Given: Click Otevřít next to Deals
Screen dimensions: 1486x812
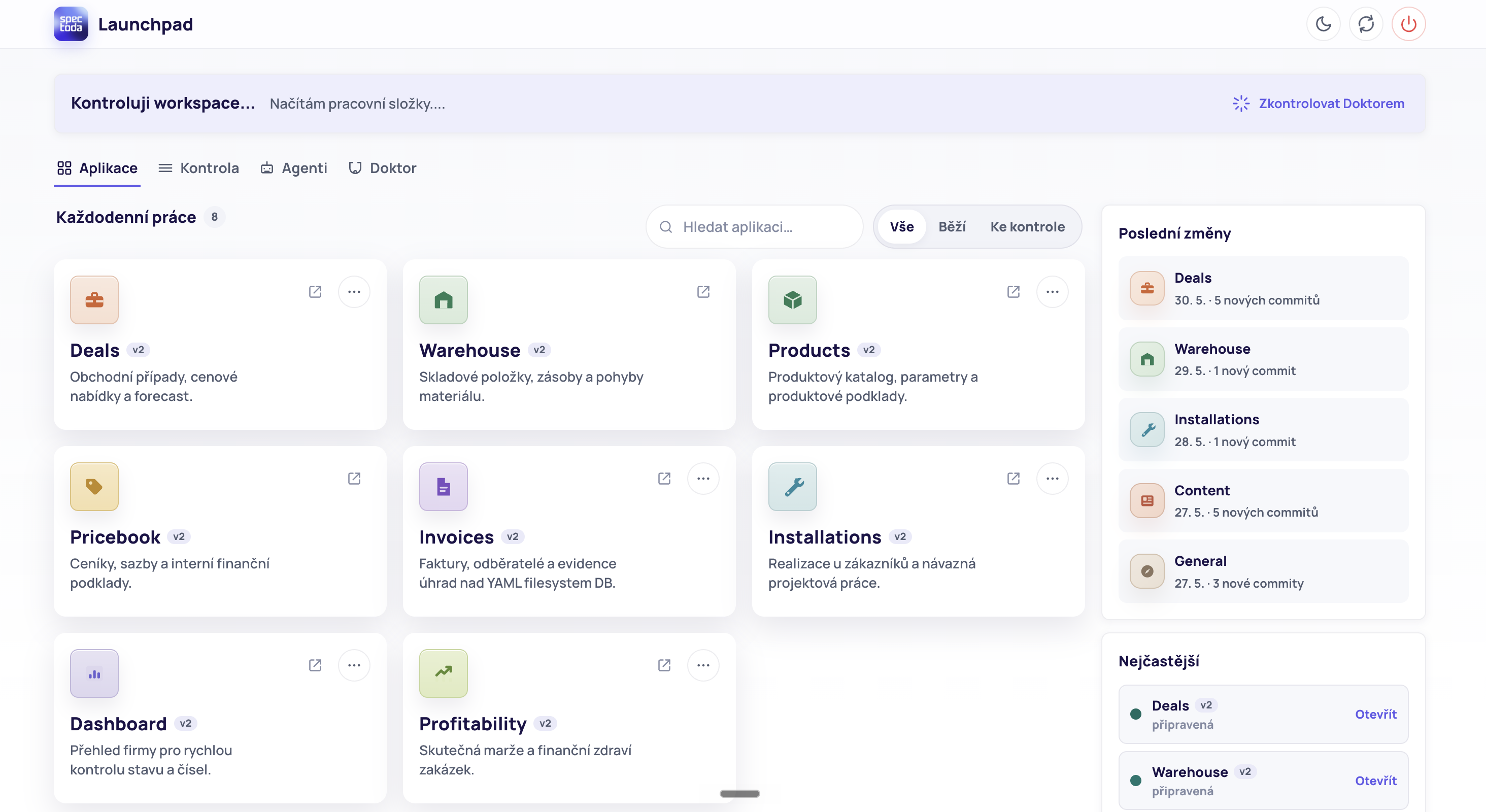Looking at the screenshot, I should (1376, 715).
